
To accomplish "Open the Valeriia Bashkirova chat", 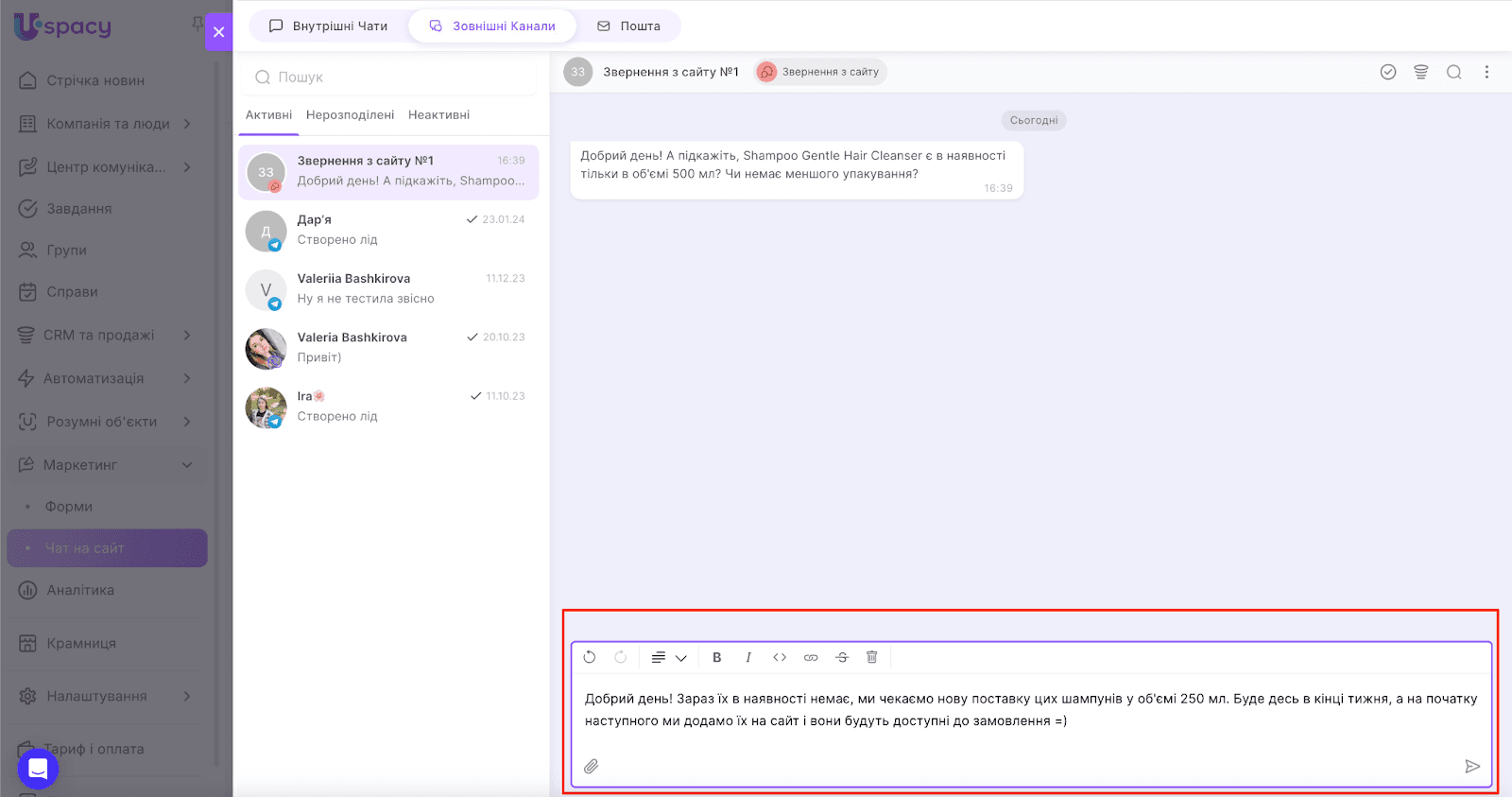I will [x=389, y=289].
